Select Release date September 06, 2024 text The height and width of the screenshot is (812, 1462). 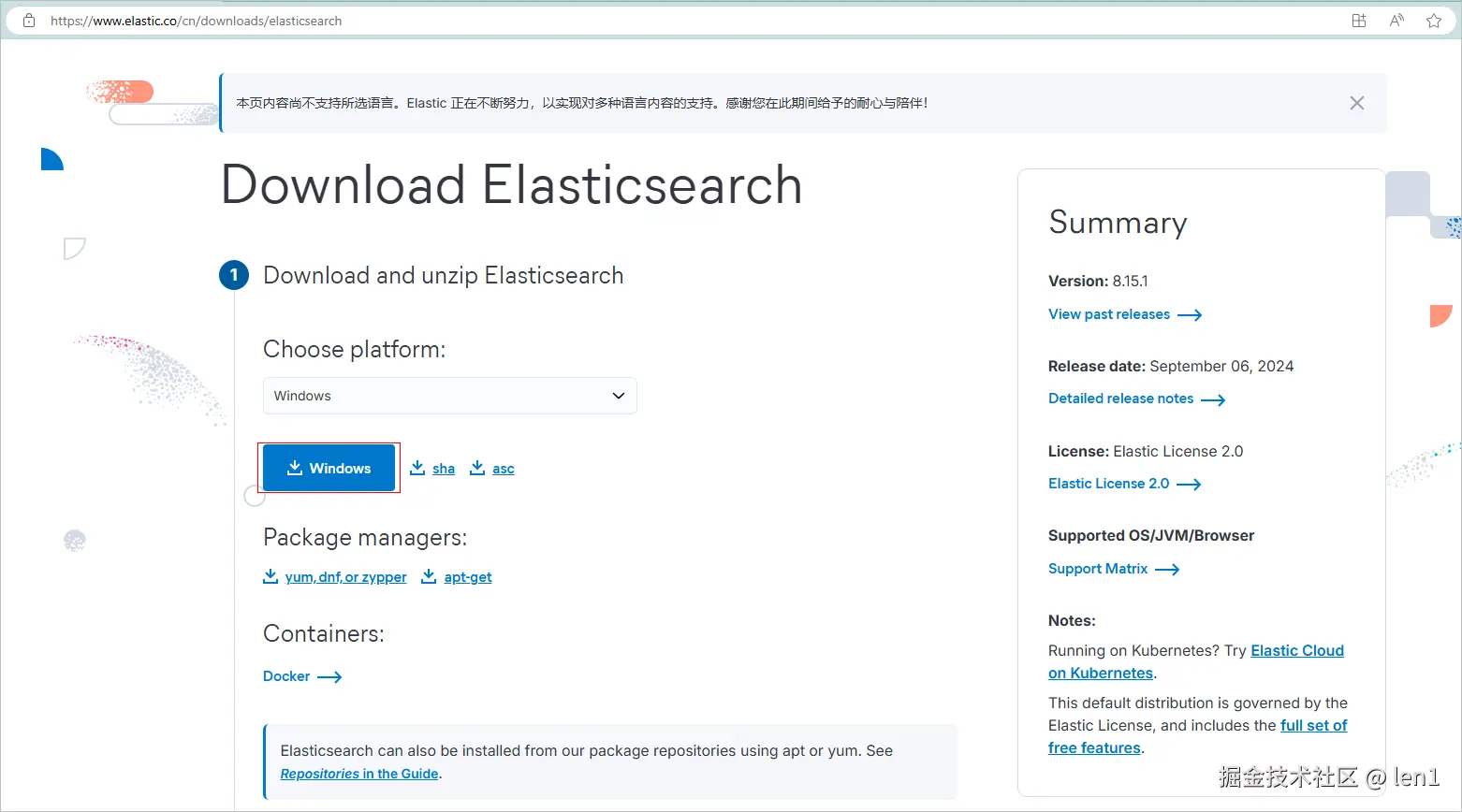coord(1171,366)
